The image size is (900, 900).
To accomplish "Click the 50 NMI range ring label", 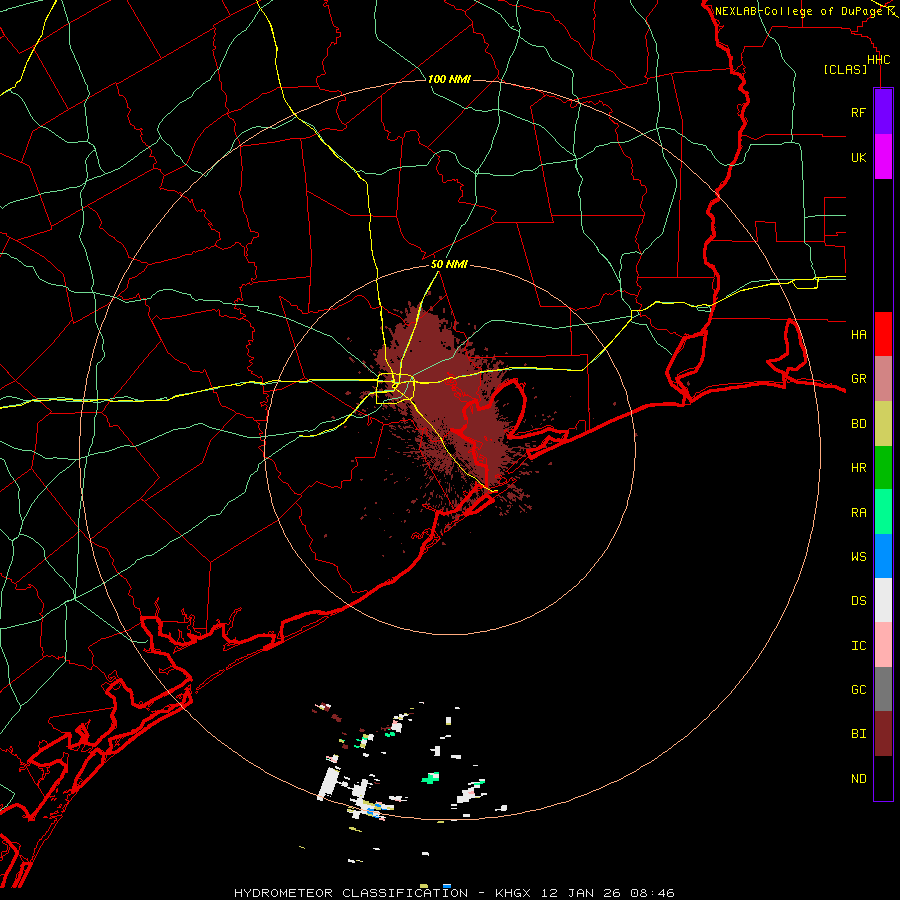I will tap(449, 265).
